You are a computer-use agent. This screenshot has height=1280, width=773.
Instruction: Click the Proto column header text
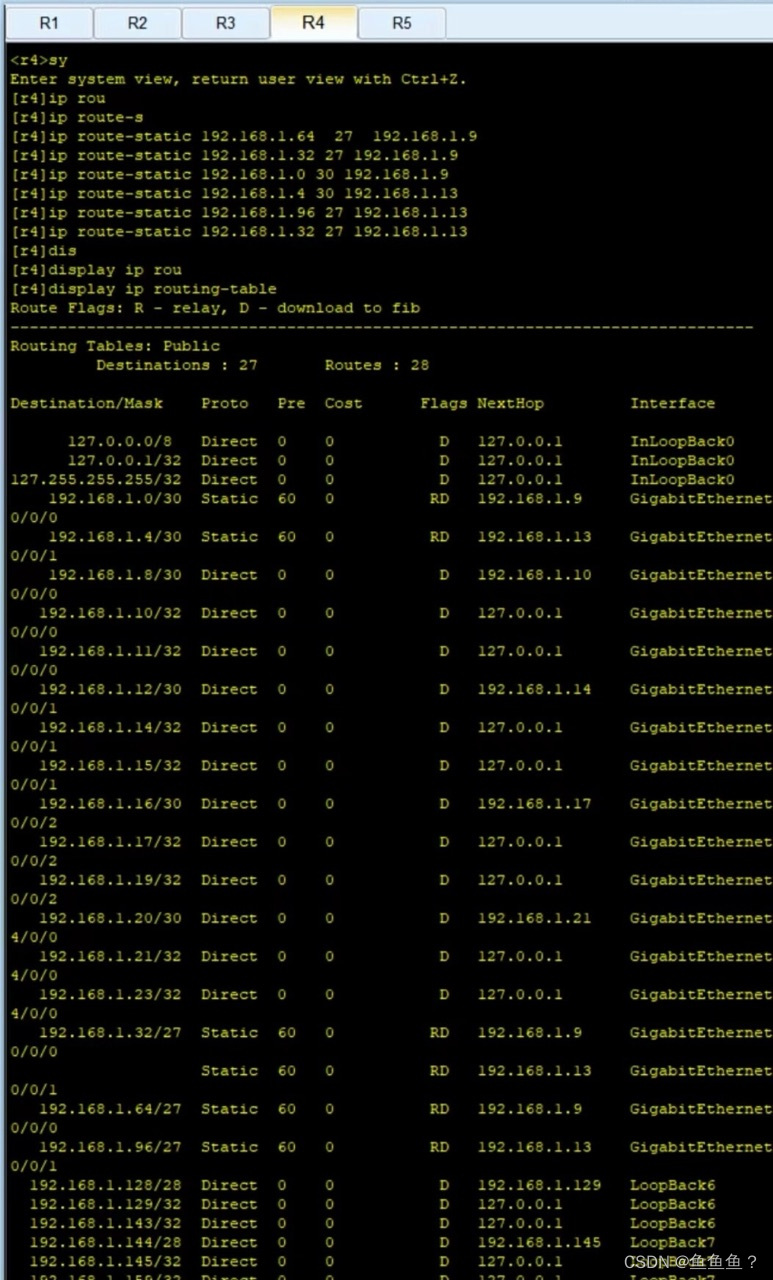(x=224, y=404)
